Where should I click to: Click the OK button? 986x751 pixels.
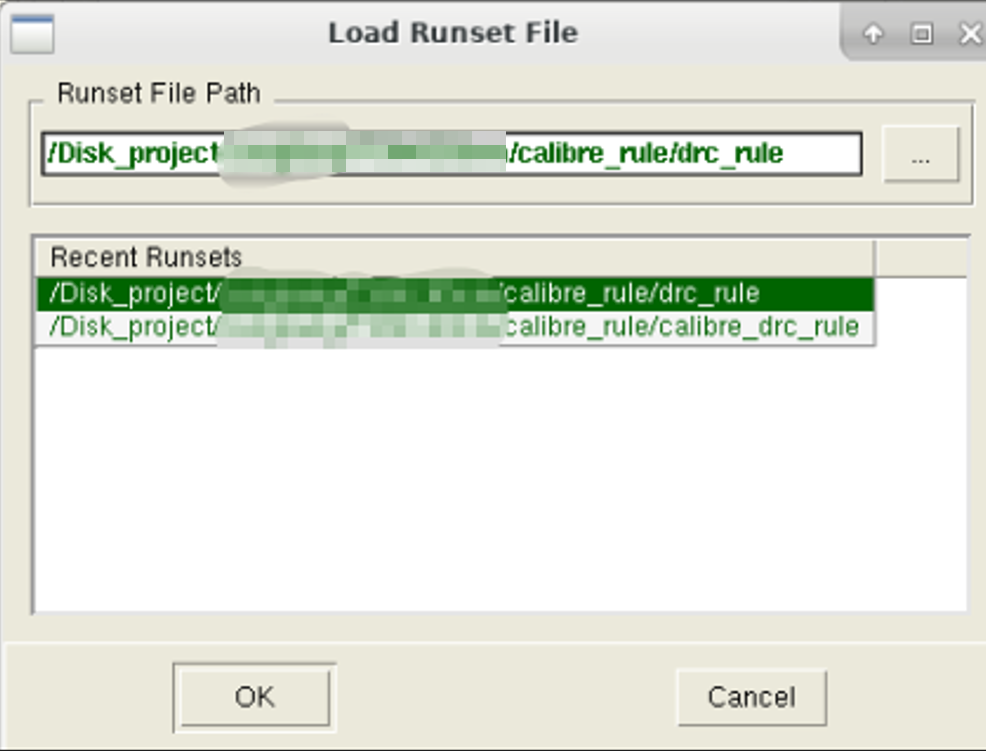[x=255, y=698]
